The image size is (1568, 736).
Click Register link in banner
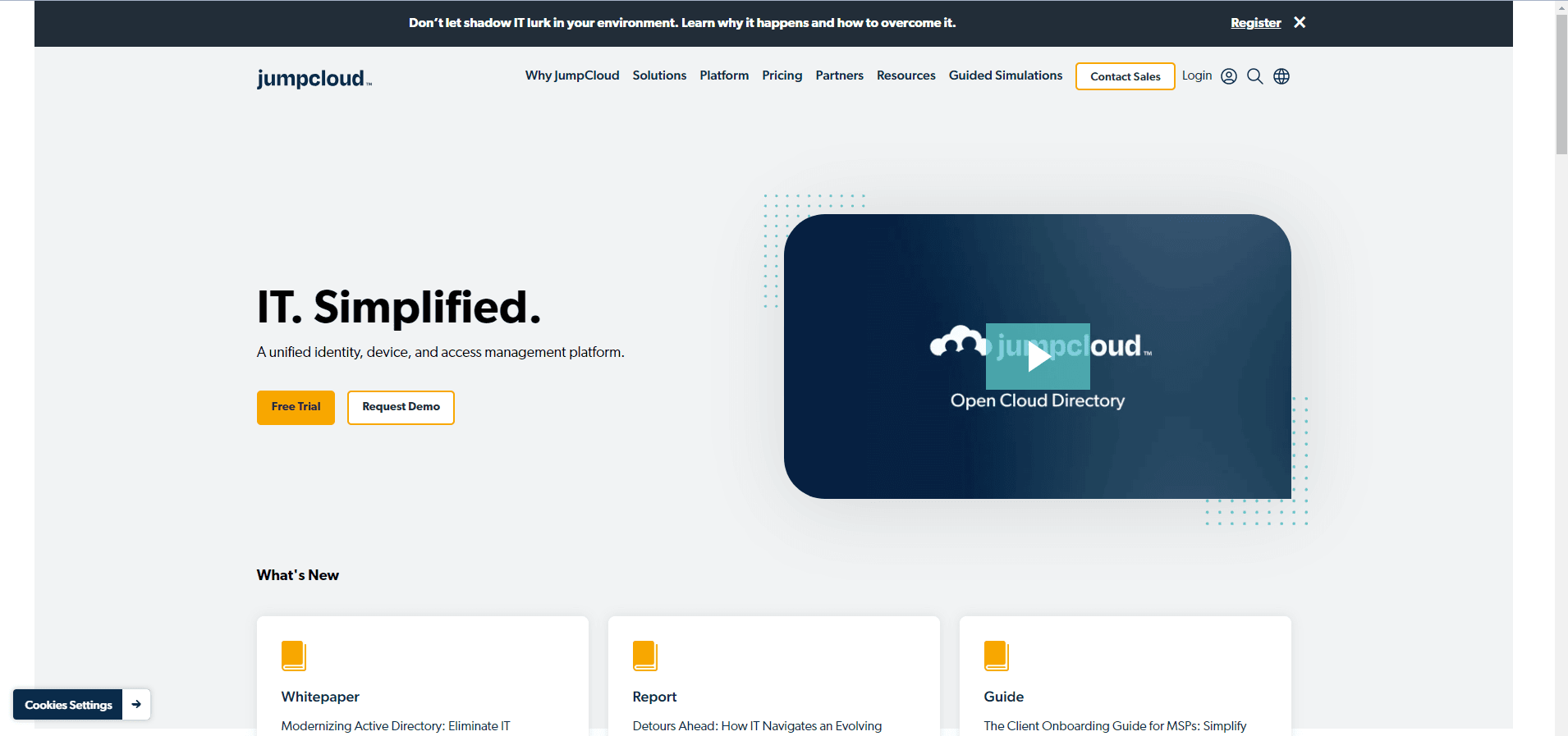(1256, 23)
